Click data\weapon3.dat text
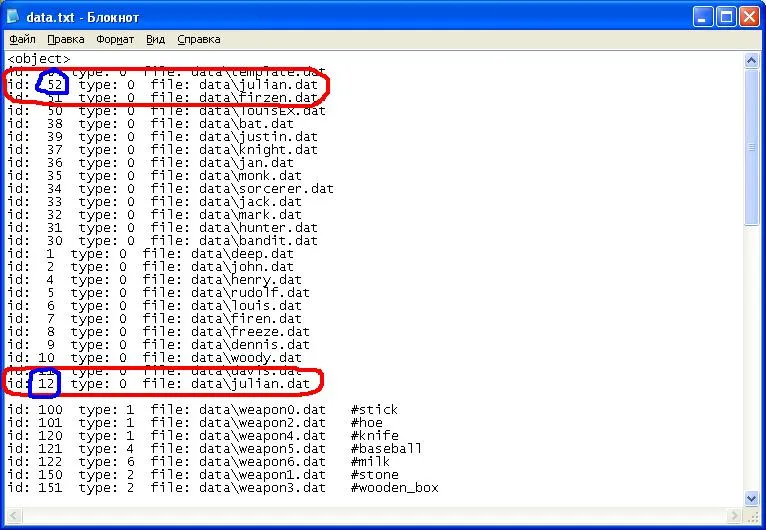Screen dimensions: 766x530 (x=262, y=488)
